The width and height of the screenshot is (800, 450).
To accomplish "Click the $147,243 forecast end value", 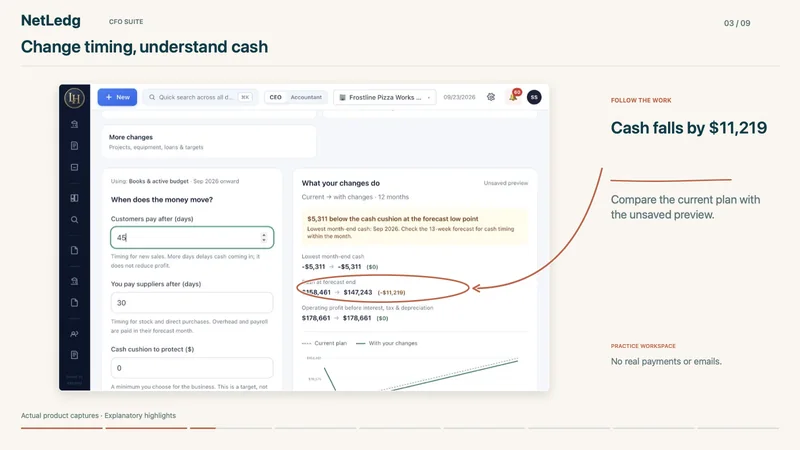I will coord(358,292).
